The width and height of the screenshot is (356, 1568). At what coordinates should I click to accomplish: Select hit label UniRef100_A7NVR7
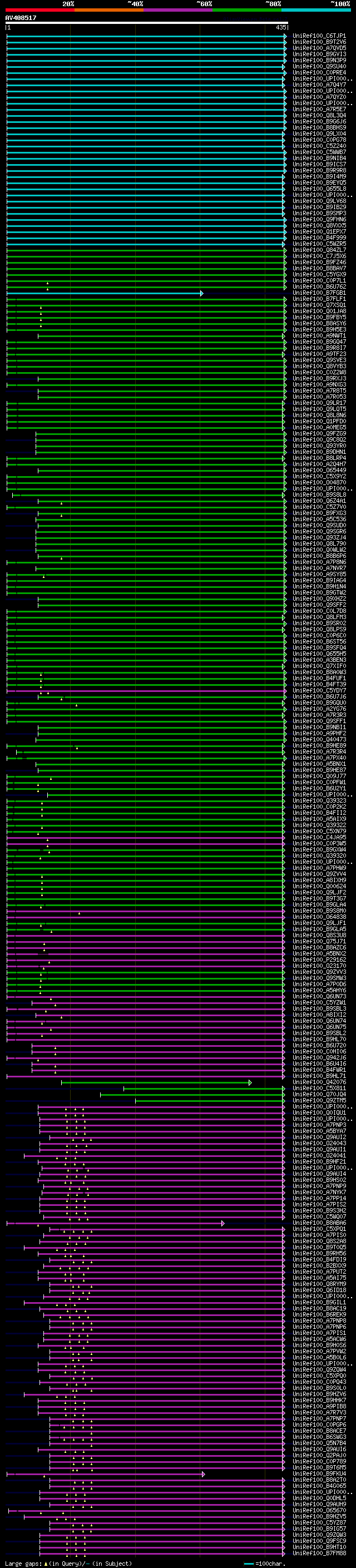(x=319, y=568)
